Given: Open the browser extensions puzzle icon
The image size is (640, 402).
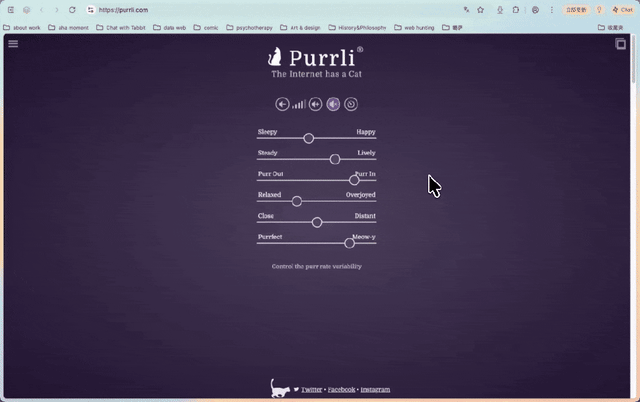Looking at the screenshot, I should click(516, 10).
